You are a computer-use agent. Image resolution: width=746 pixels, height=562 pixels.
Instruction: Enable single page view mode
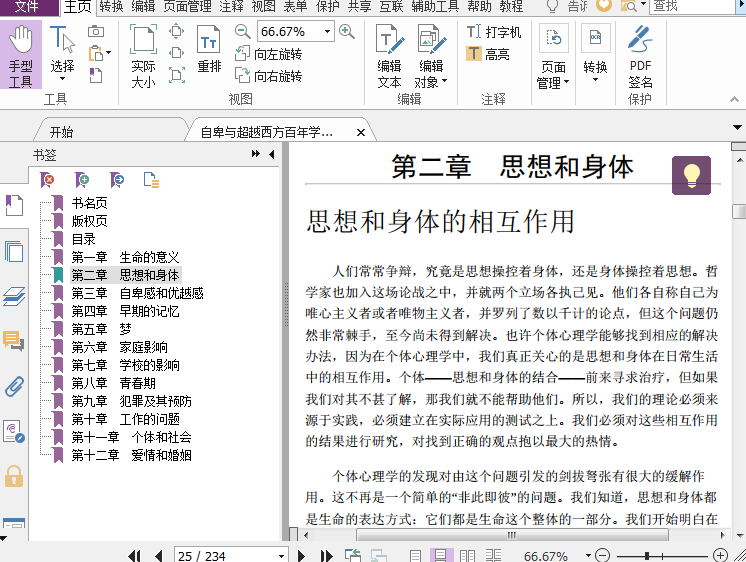[x=415, y=555]
